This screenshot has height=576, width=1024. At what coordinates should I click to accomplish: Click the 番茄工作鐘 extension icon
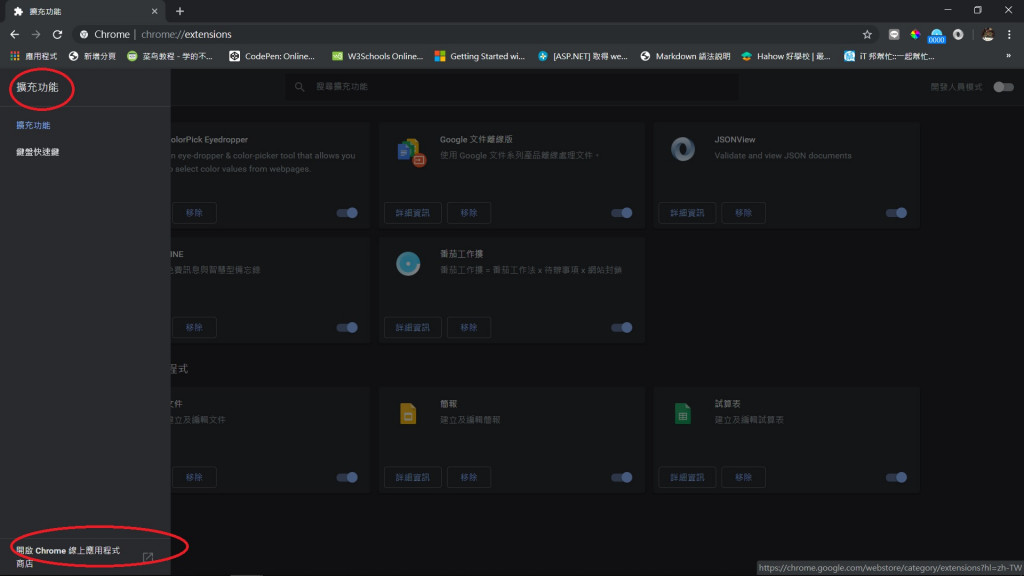click(x=408, y=264)
